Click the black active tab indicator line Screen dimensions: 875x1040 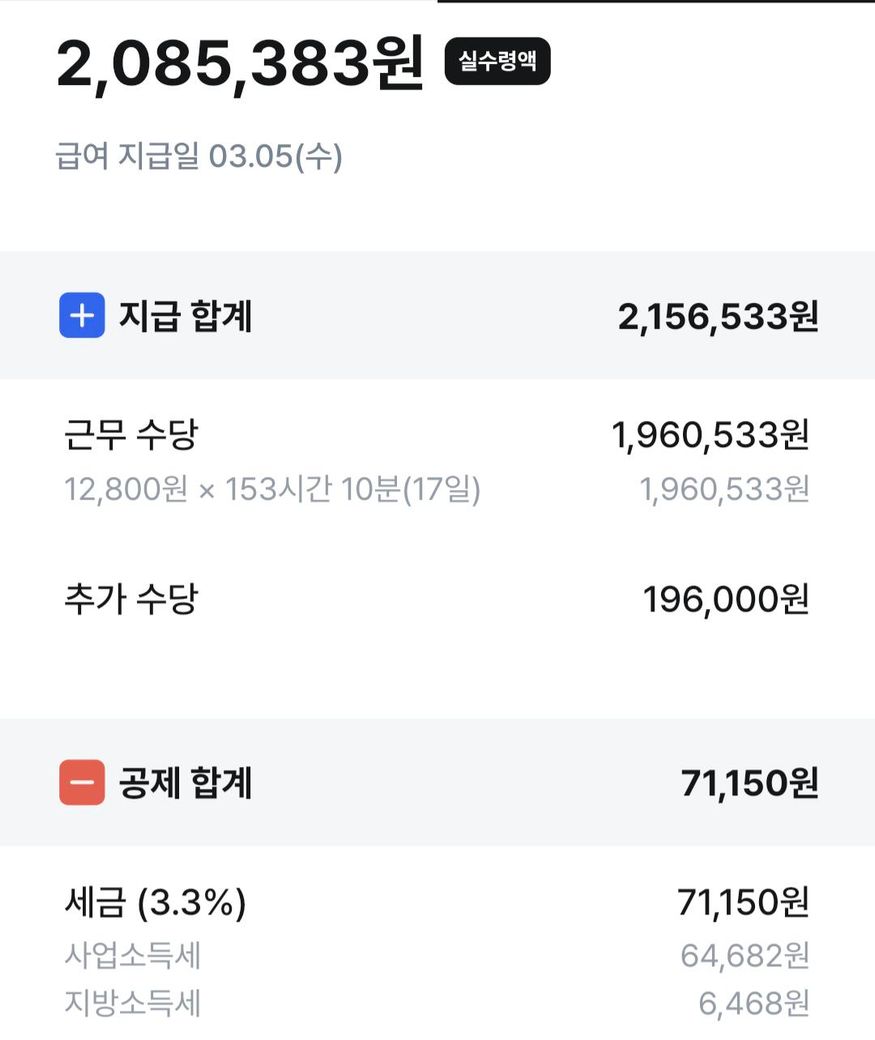pyautogui.click(x=655, y=2)
